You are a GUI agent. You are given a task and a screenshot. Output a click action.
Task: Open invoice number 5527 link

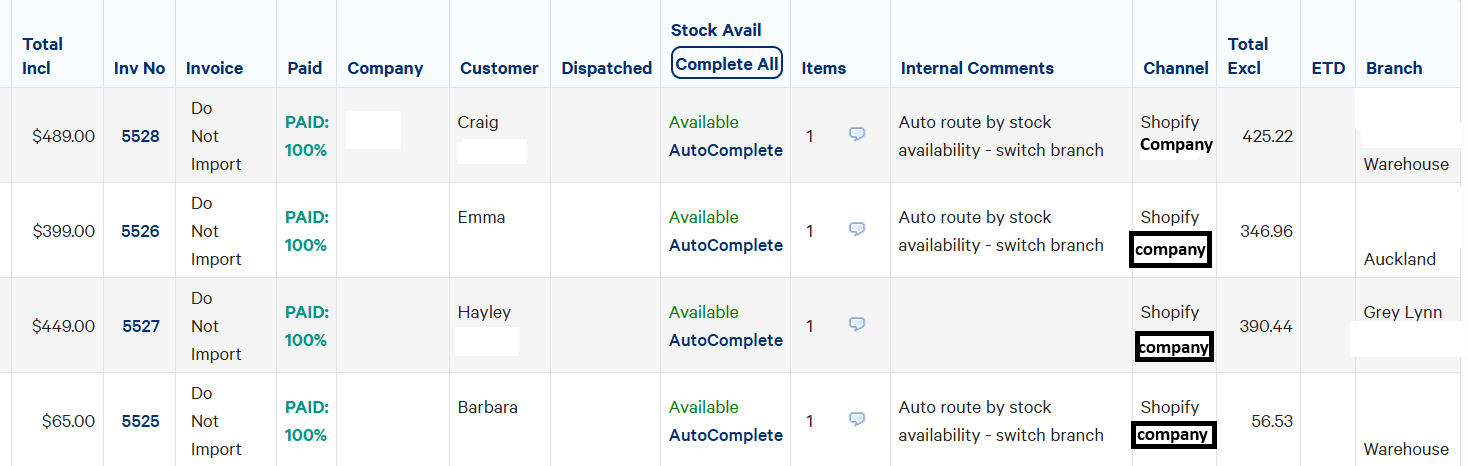coord(141,326)
